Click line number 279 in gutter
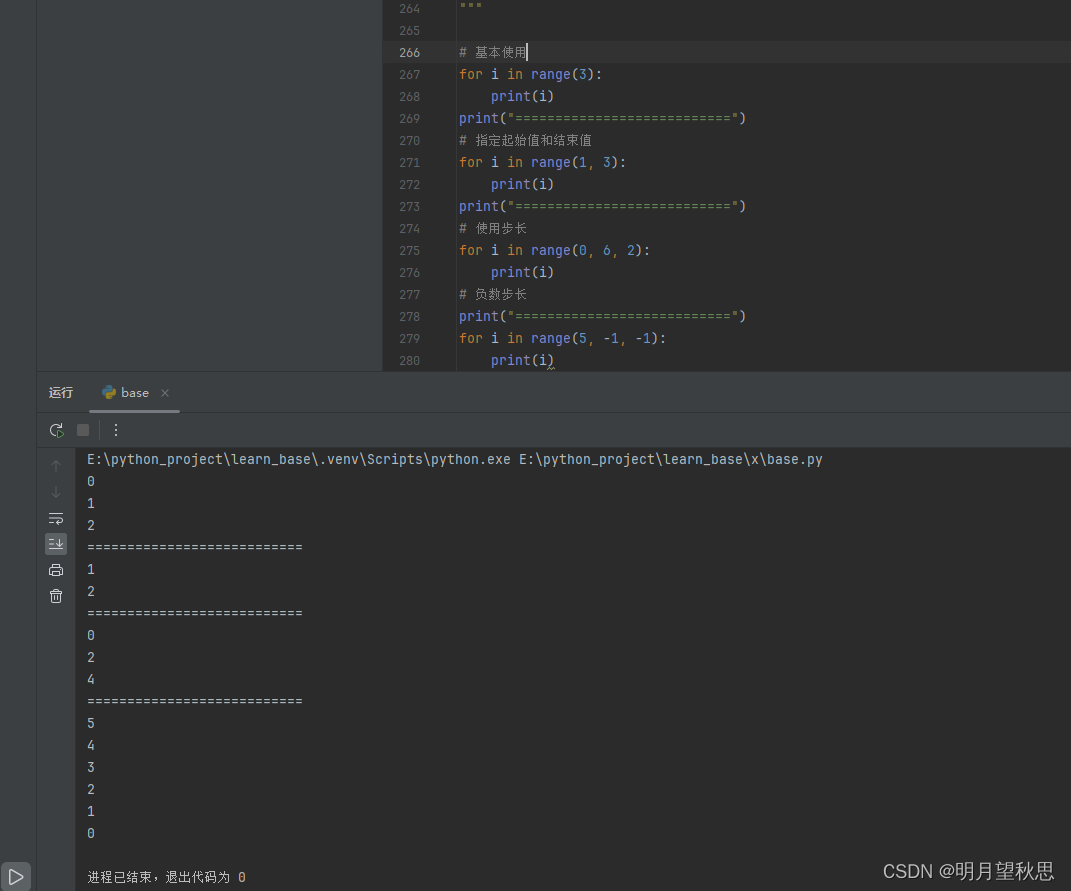The width and height of the screenshot is (1071, 891). (409, 339)
